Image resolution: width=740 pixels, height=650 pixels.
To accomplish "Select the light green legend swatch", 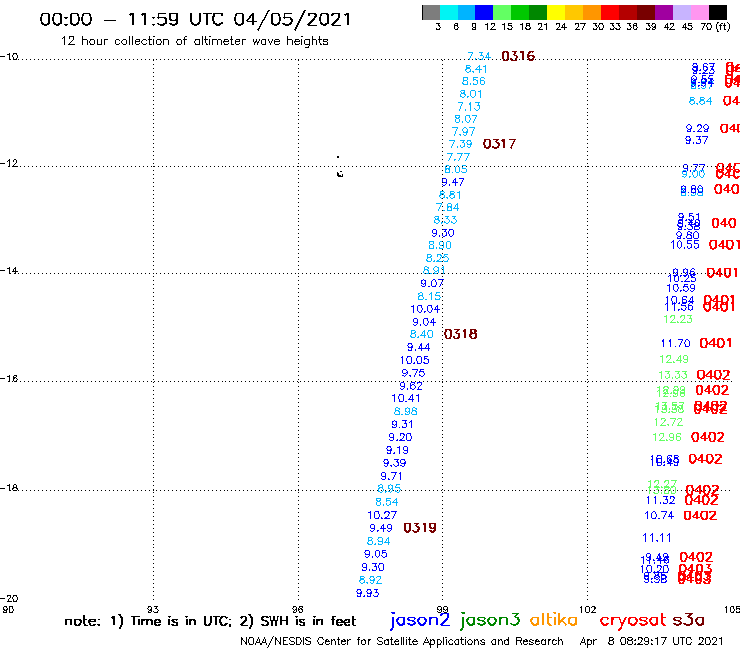I will coord(502,12).
